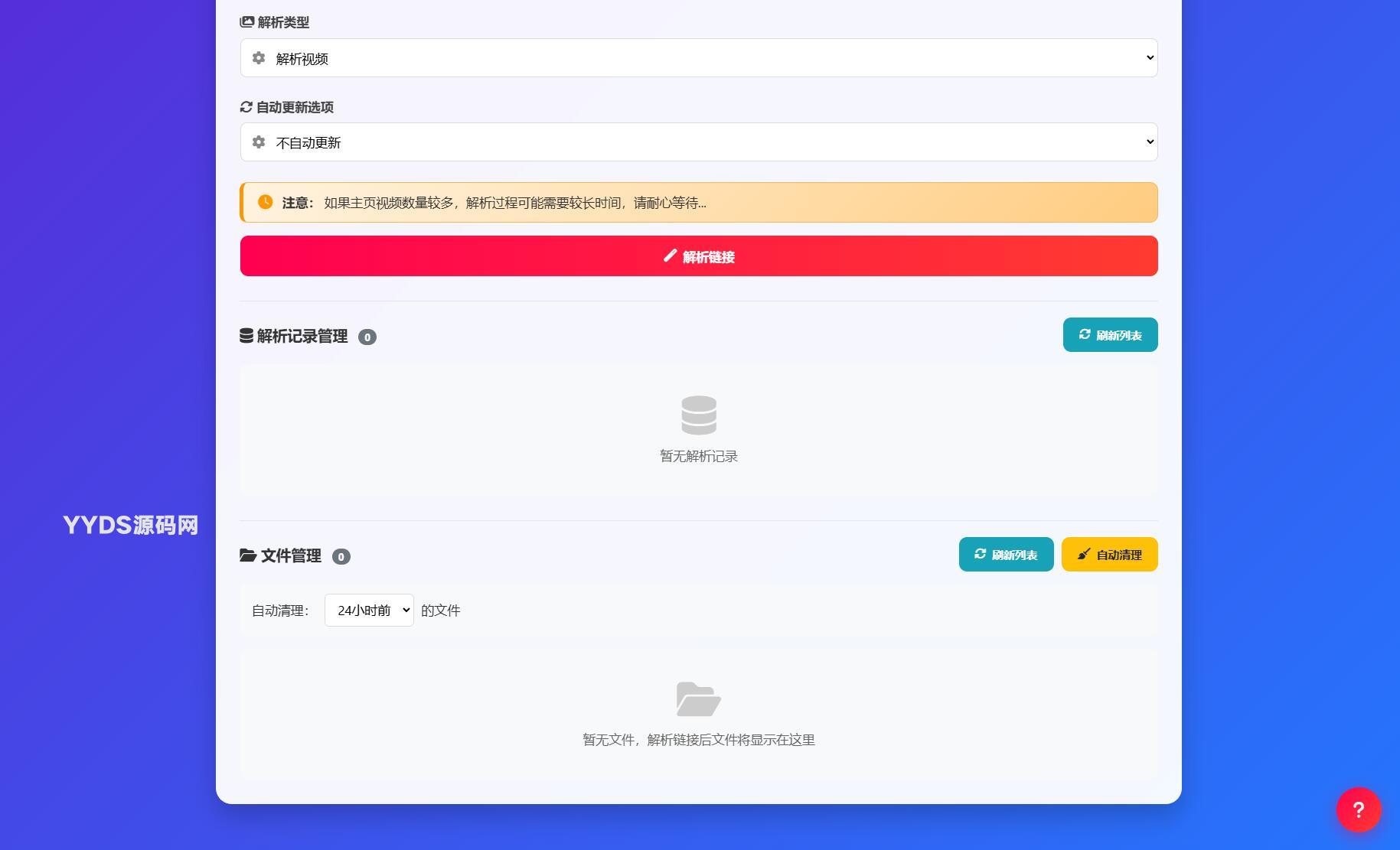Click the refresh icon next to 自动更新选项 label
The image size is (1400, 850).
point(246,107)
